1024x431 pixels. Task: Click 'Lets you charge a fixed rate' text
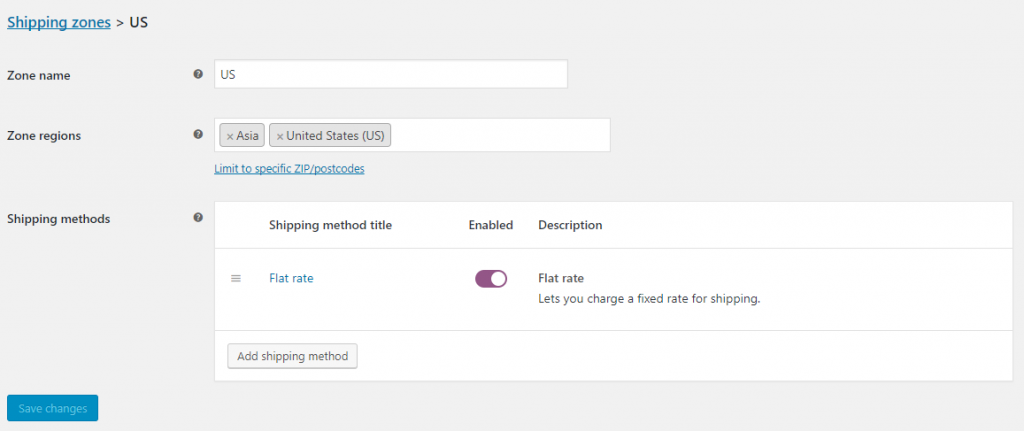click(x=650, y=300)
